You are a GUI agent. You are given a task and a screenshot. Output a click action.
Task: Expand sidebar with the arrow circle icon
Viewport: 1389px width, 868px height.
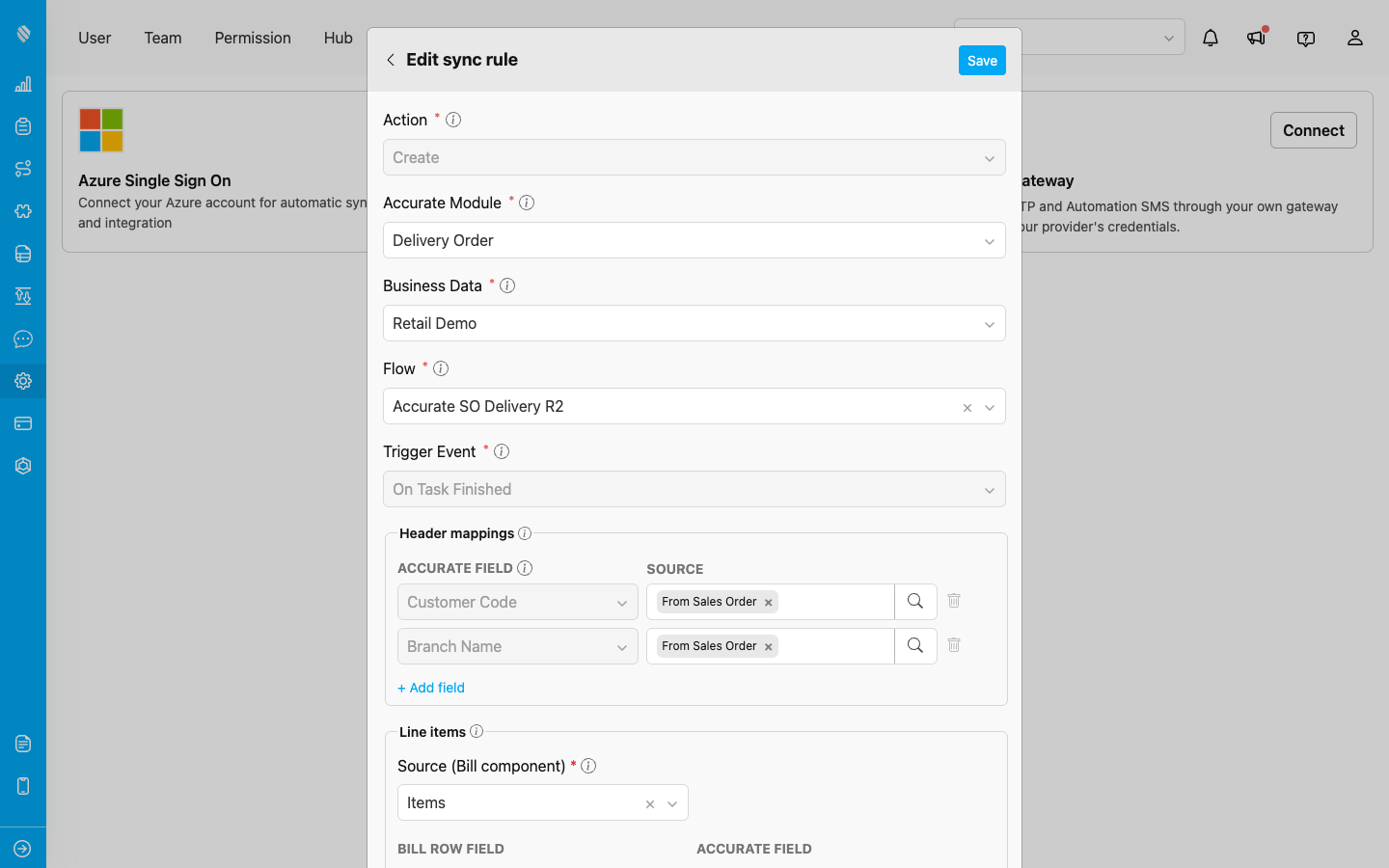pos(23,849)
